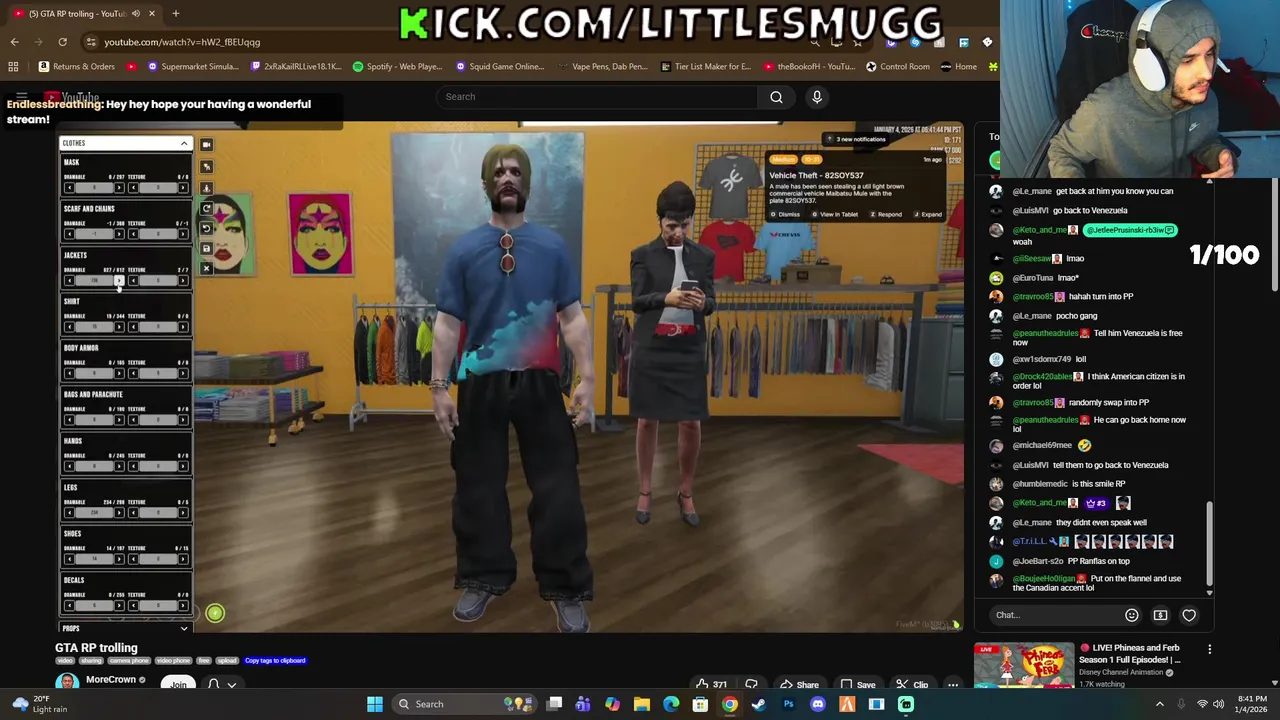The height and width of the screenshot is (720, 1280).
Task: Open Microsoft Edge from the taskbar
Action: [671, 704]
